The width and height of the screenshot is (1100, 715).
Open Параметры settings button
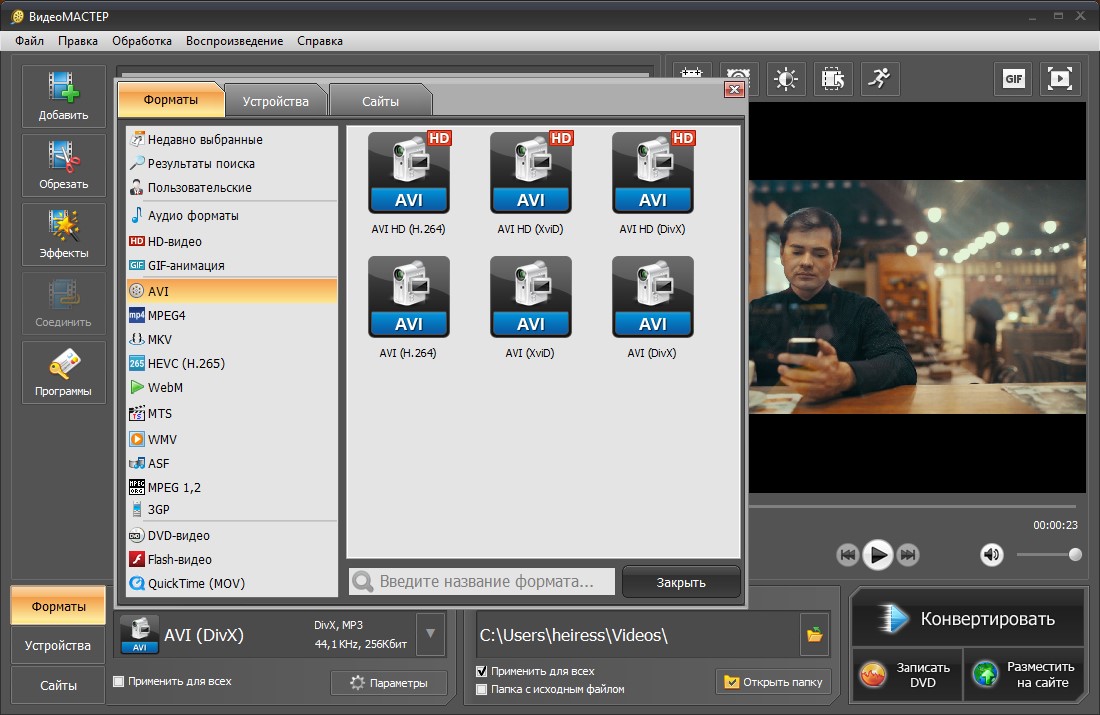389,683
